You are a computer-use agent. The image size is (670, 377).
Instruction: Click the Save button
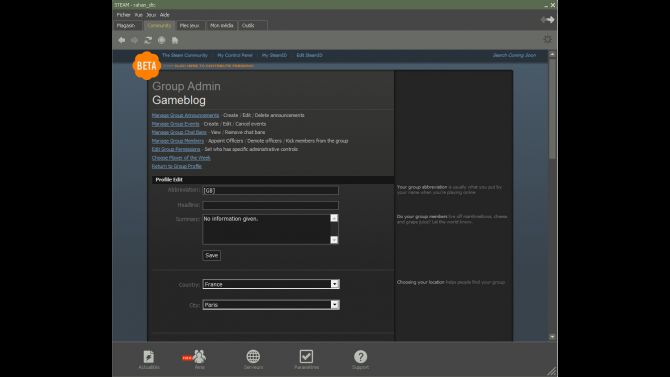(x=212, y=256)
